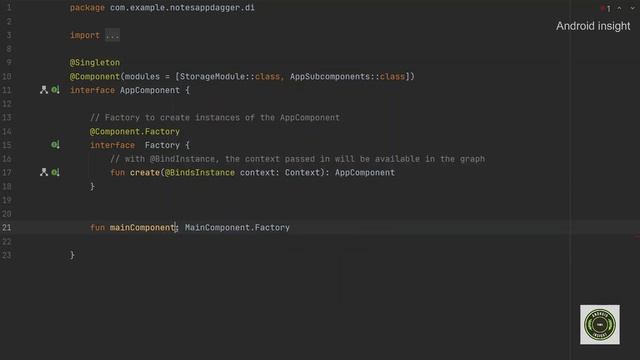Screen dimensions: 640x360
Task: Go to previous highlighted error arrow
Action: point(619,8)
